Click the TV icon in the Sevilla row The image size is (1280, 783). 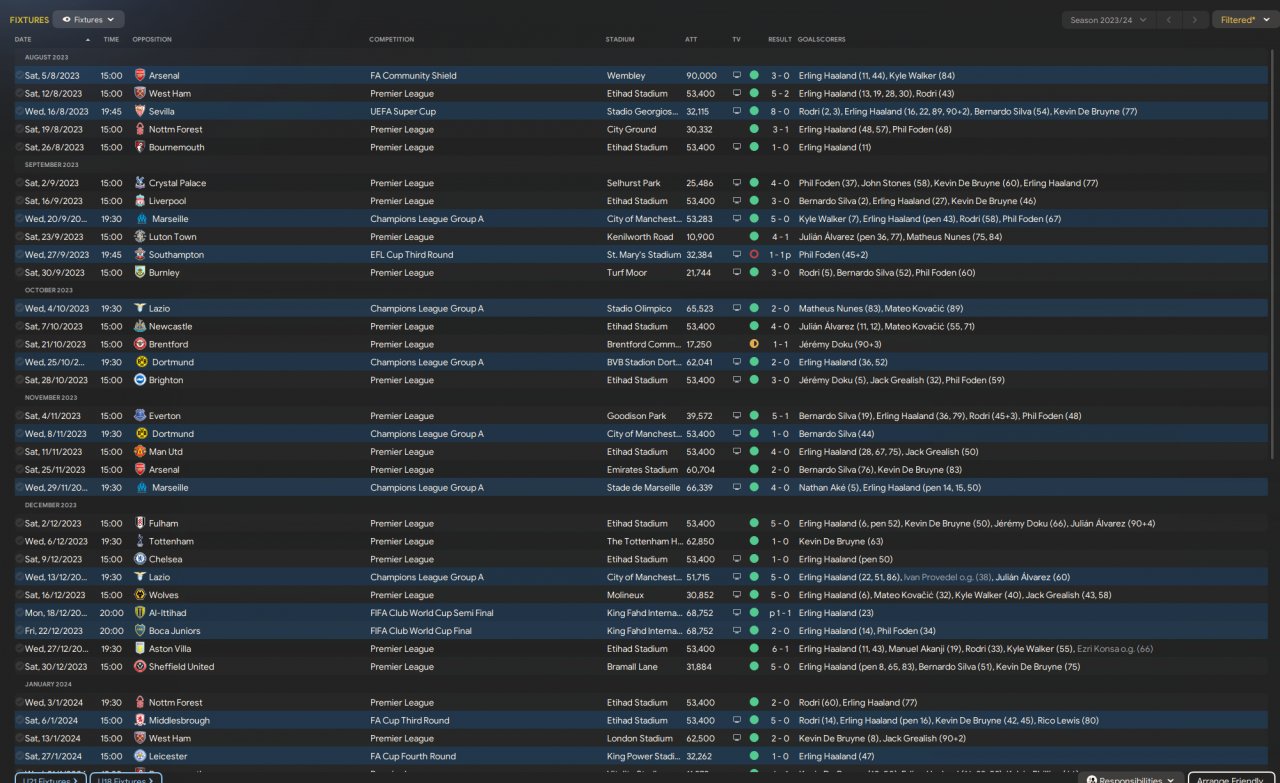737,112
